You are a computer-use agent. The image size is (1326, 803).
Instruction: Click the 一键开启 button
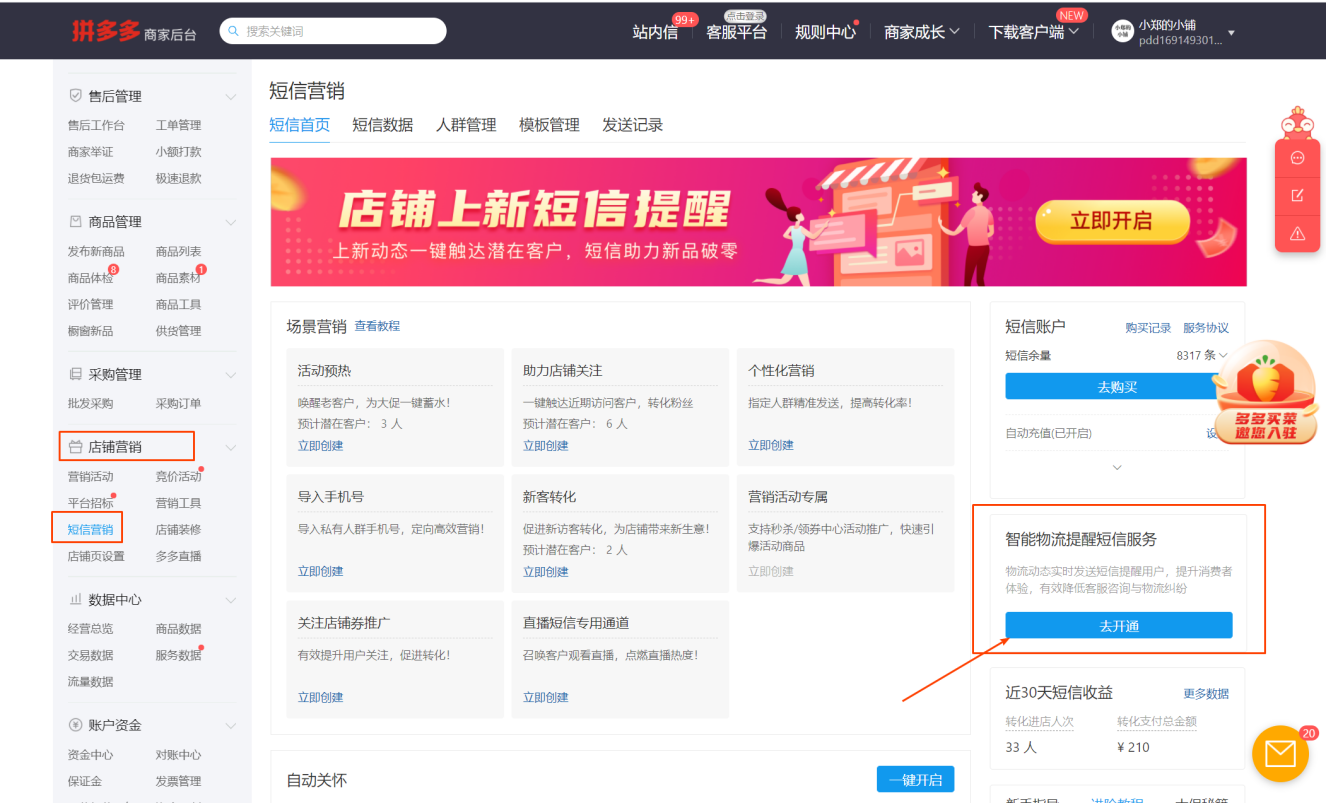(x=915, y=780)
